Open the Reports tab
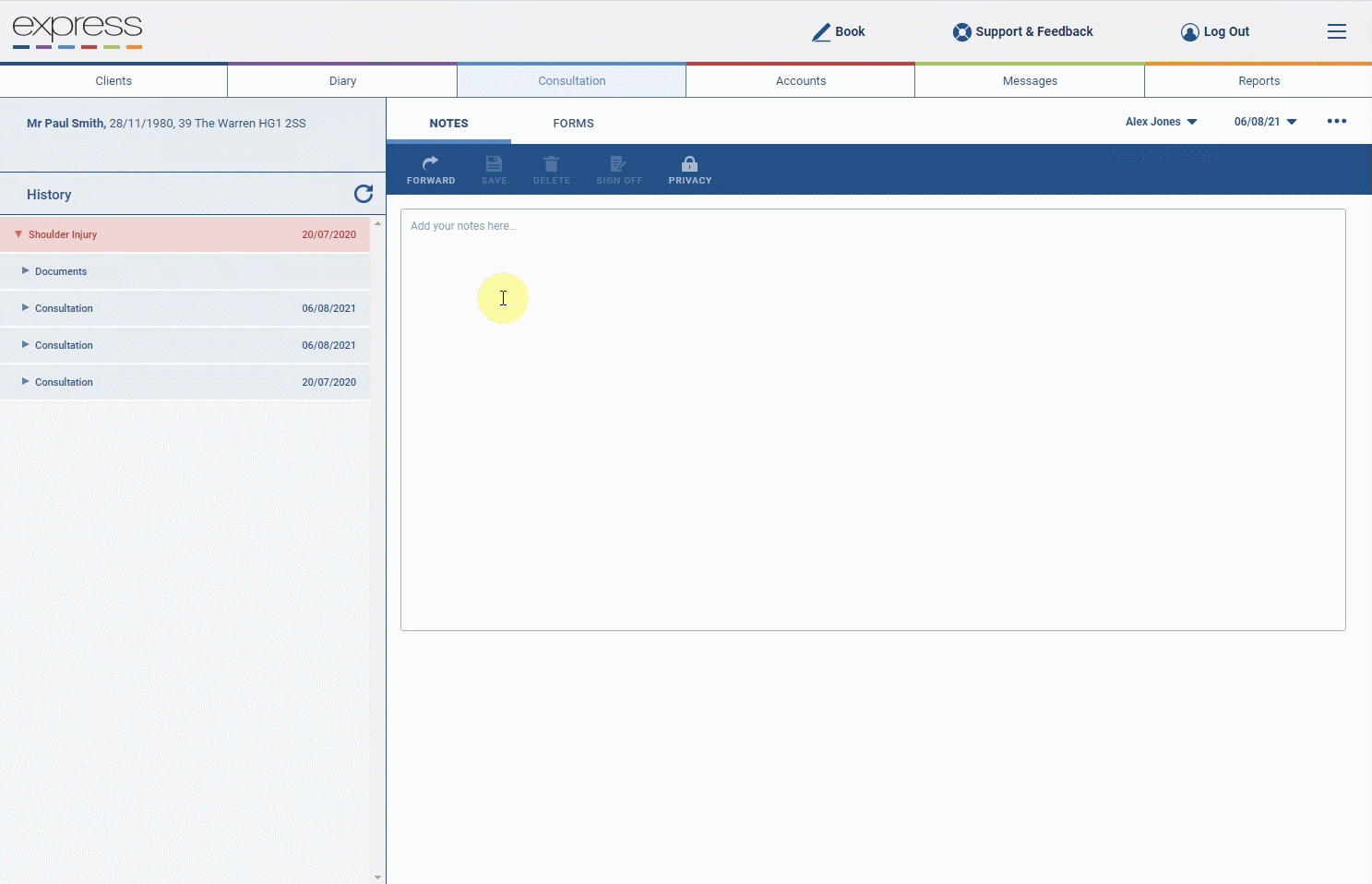This screenshot has height=884, width=1372. tap(1259, 81)
